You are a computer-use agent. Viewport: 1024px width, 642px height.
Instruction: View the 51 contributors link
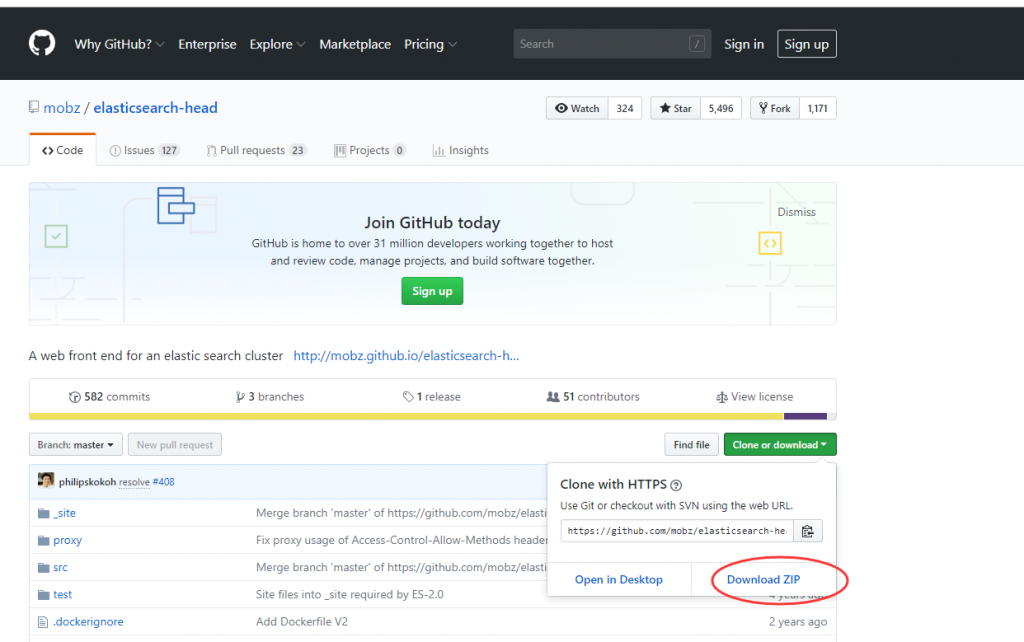[x=593, y=397]
